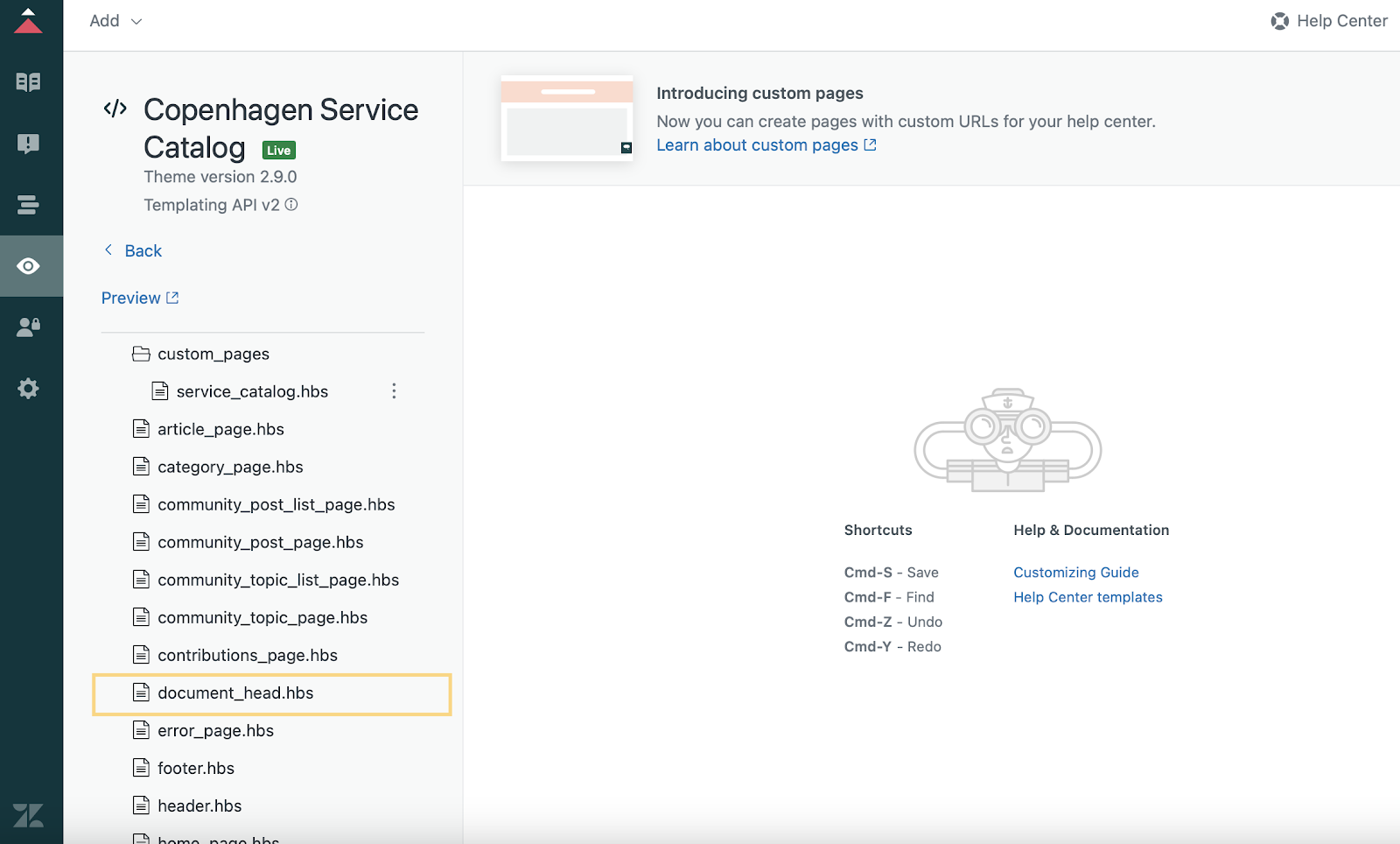Viewport: 1400px width, 844px height.
Task: Open the Knowledge base book icon in sidebar
Action: 28,82
